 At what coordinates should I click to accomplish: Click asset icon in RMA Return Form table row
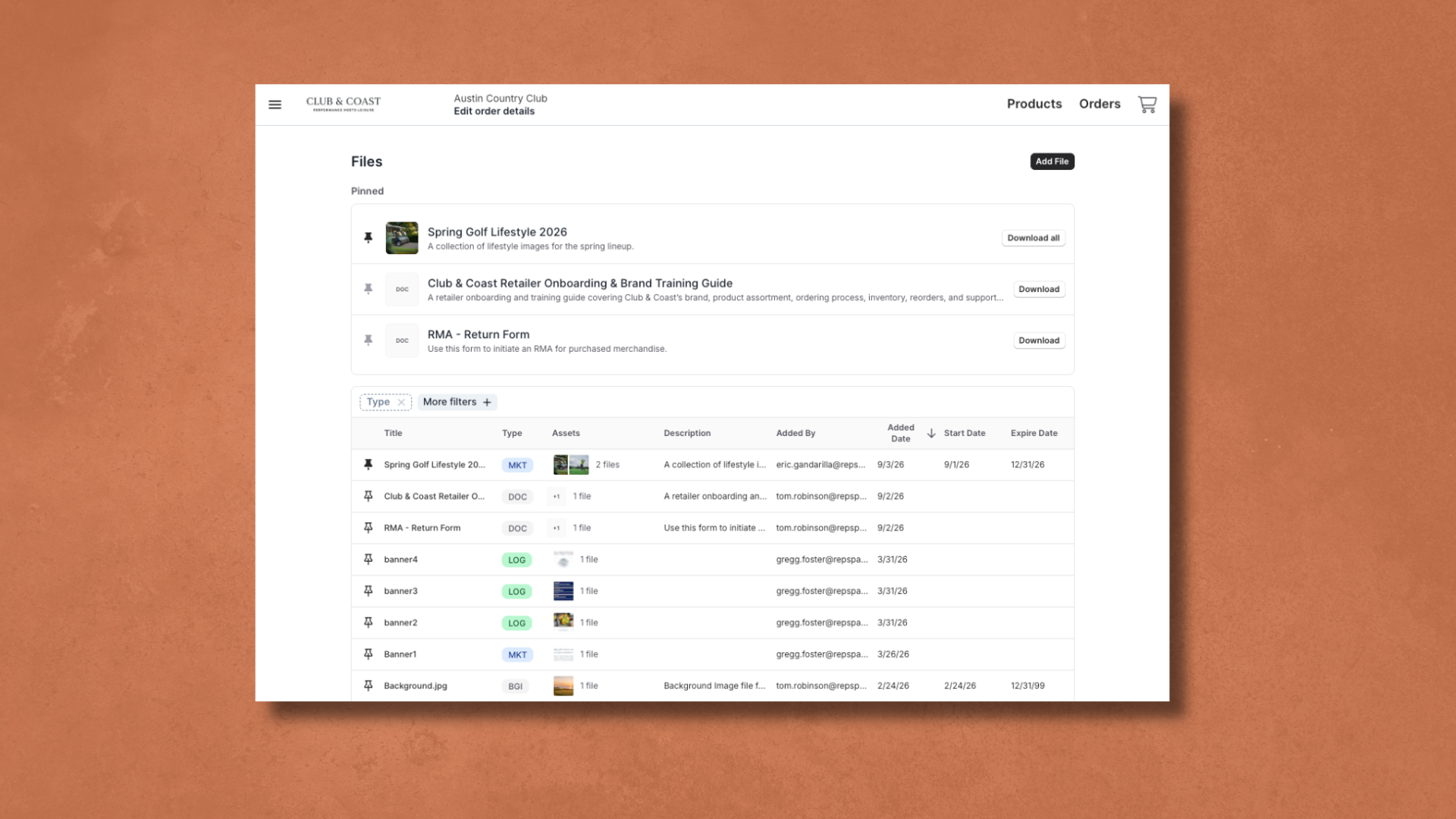[557, 528]
